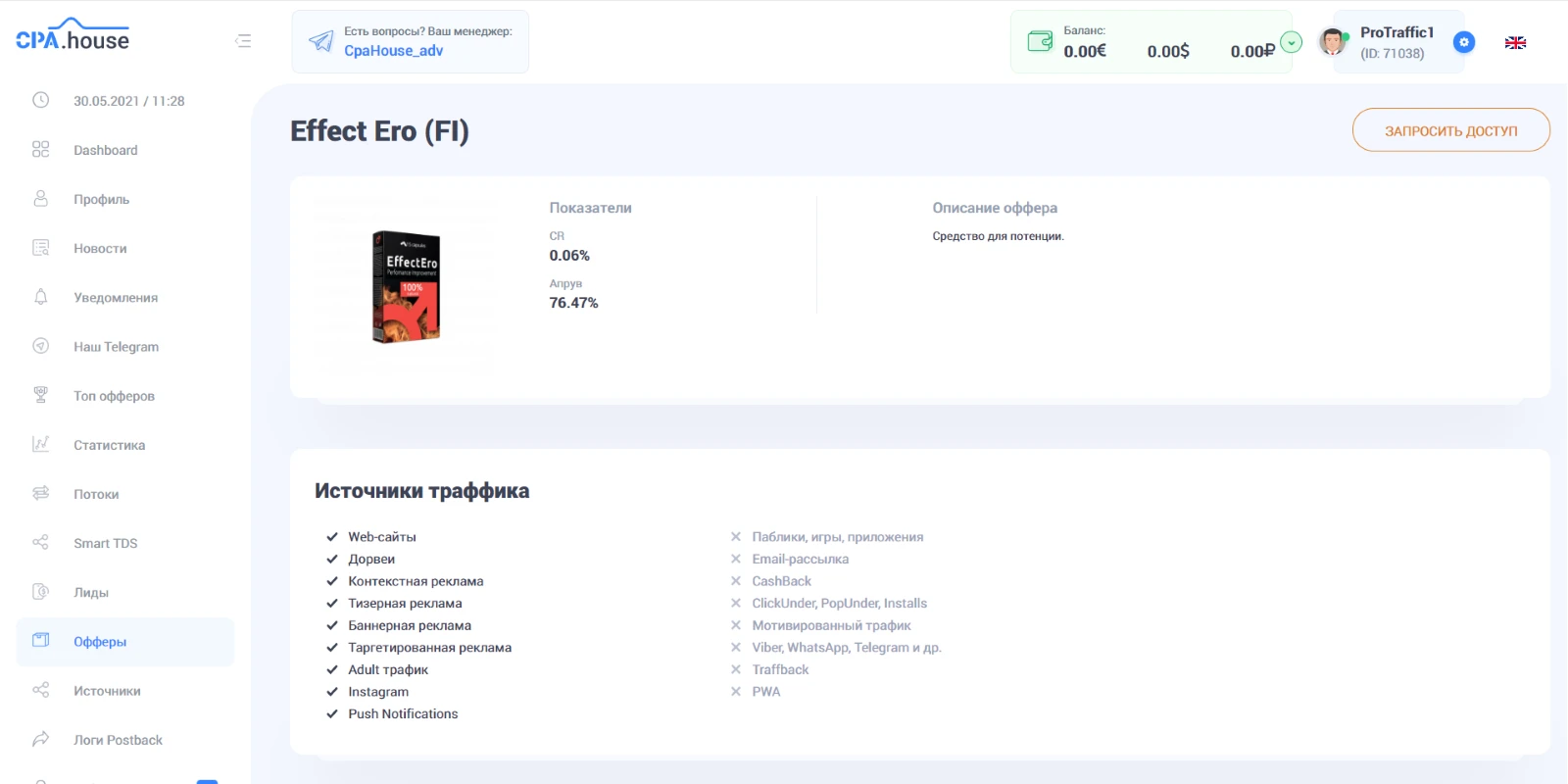
Task: Click Push Notifications traffic source
Action: pyautogui.click(x=403, y=713)
